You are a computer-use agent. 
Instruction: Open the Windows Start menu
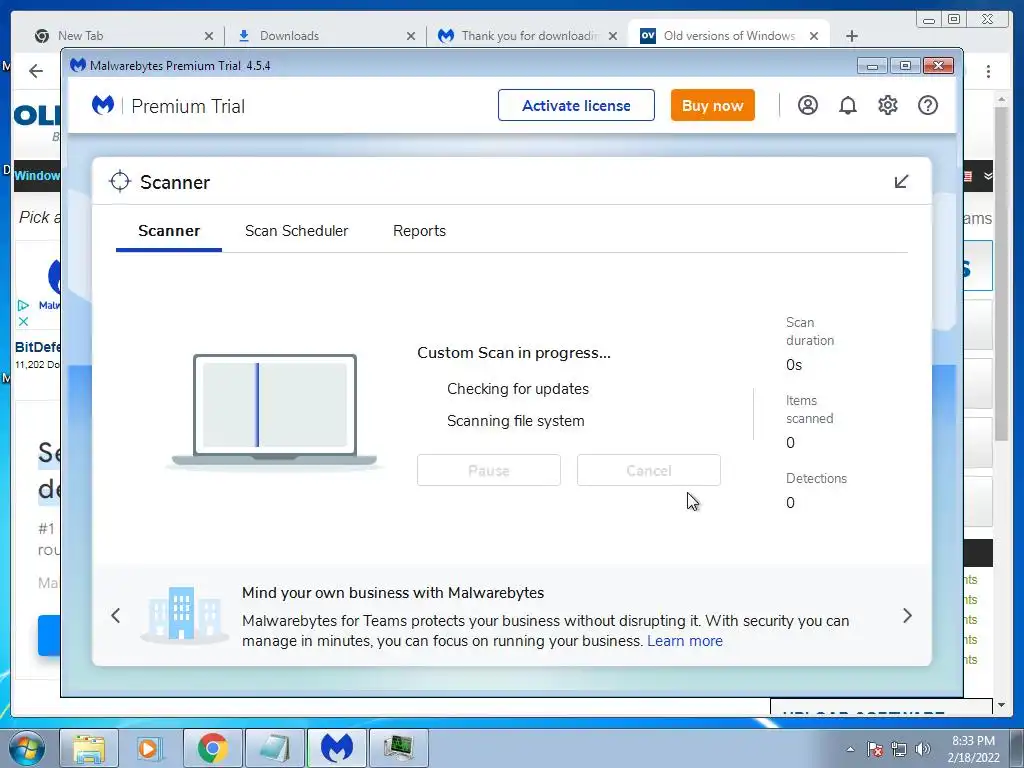[x=27, y=748]
